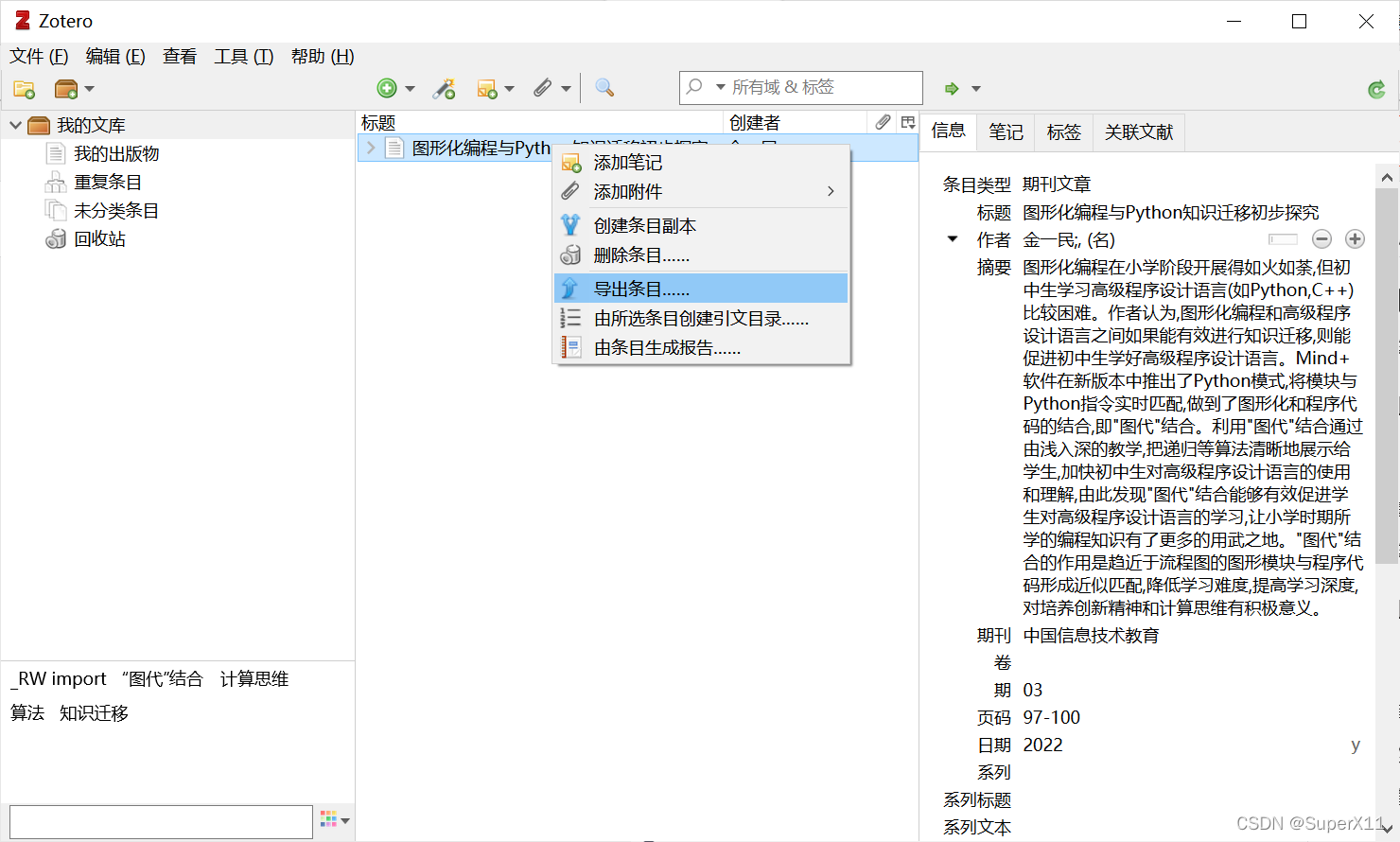
Task: Open the Locate dropdown arrow
Action: (x=976, y=89)
